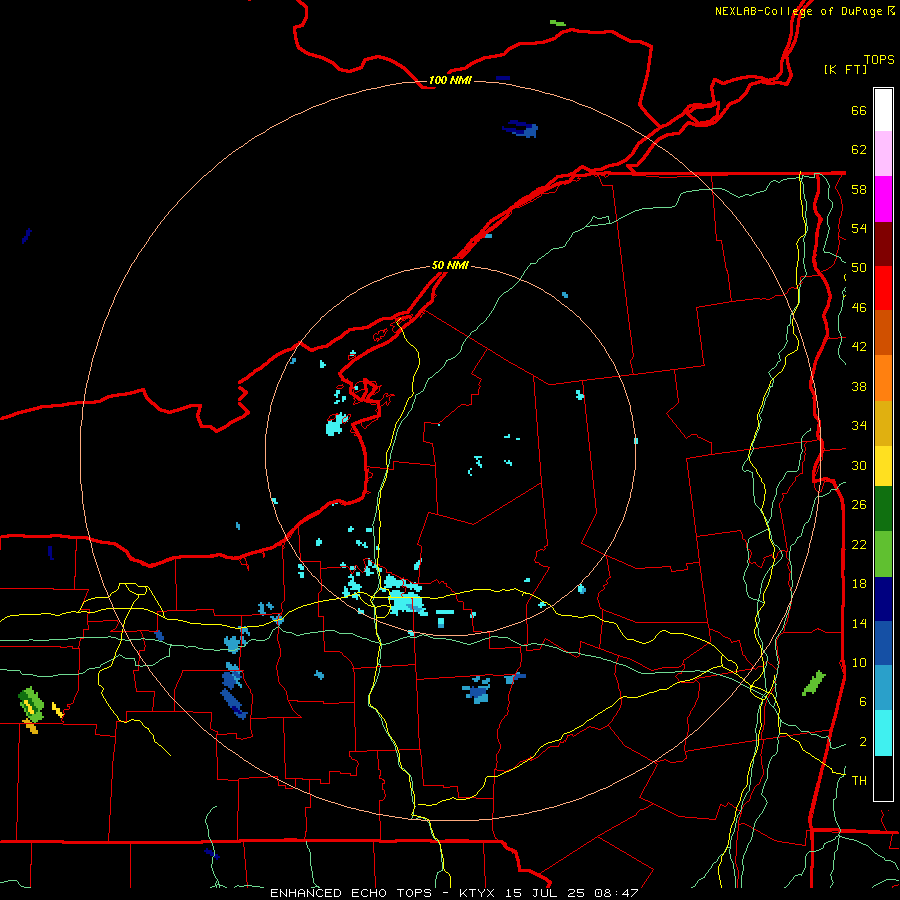
Task: Click the "42" legend value
Action: pos(859,347)
